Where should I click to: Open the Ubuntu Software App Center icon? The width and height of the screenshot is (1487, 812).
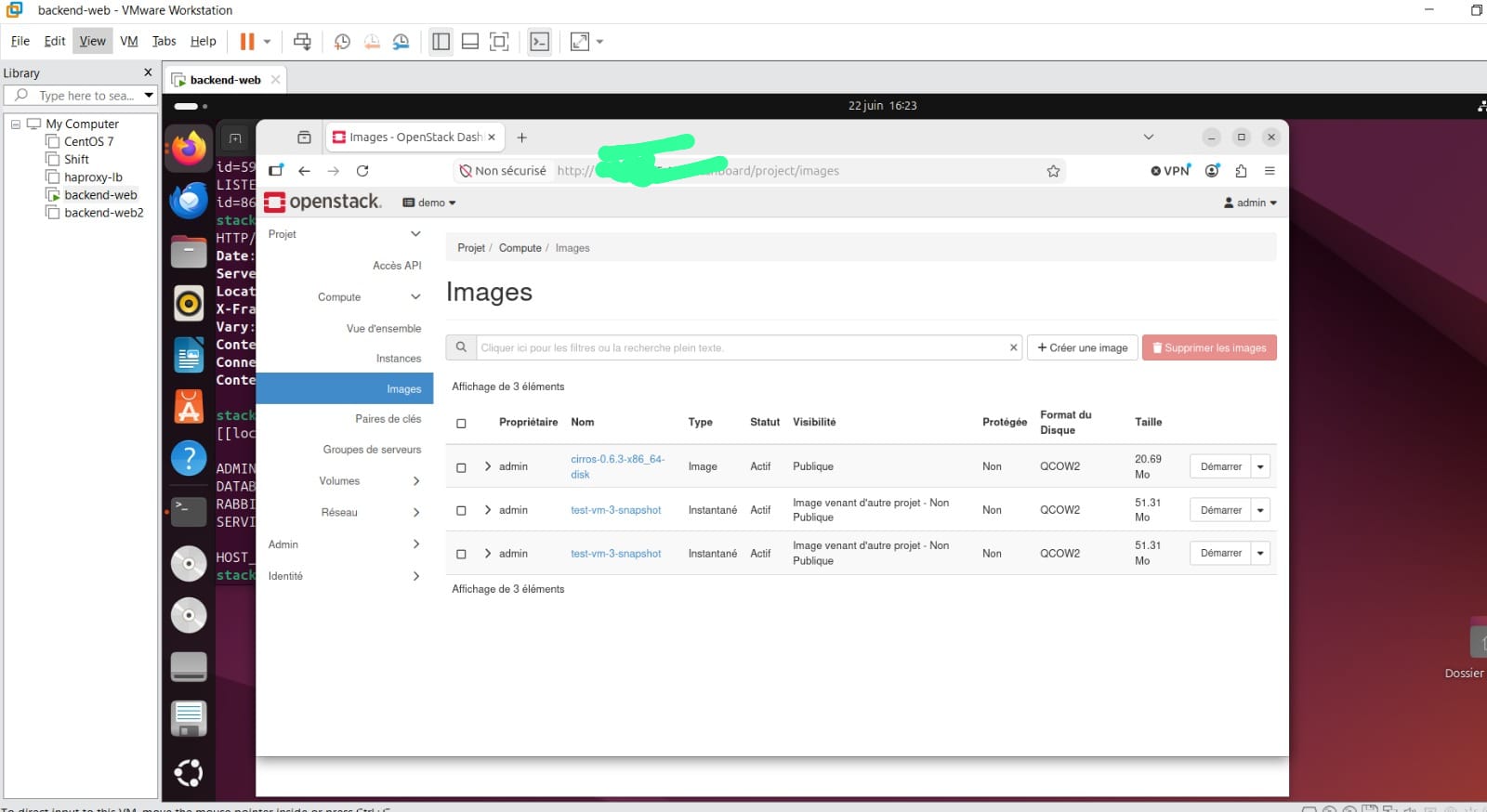189,407
